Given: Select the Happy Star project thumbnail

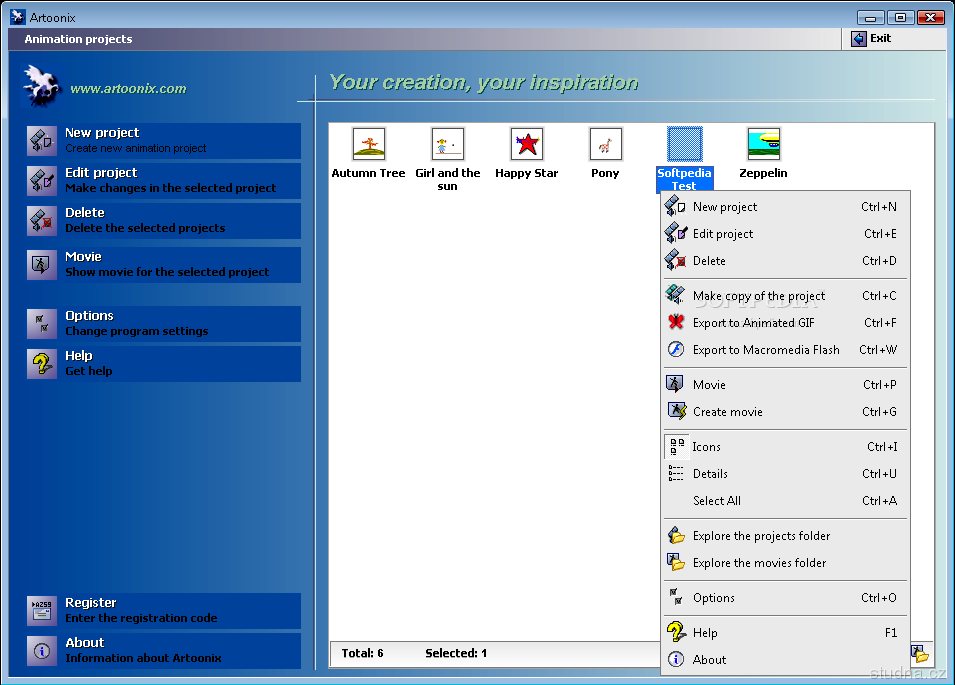Looking at the screenshot, I should tap(526, 144).
